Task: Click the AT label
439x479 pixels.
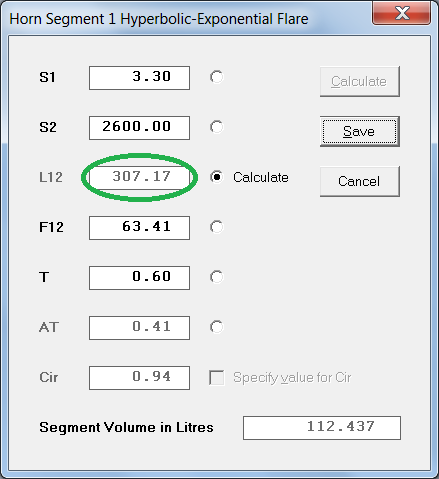Action: (x=49, y=327)
